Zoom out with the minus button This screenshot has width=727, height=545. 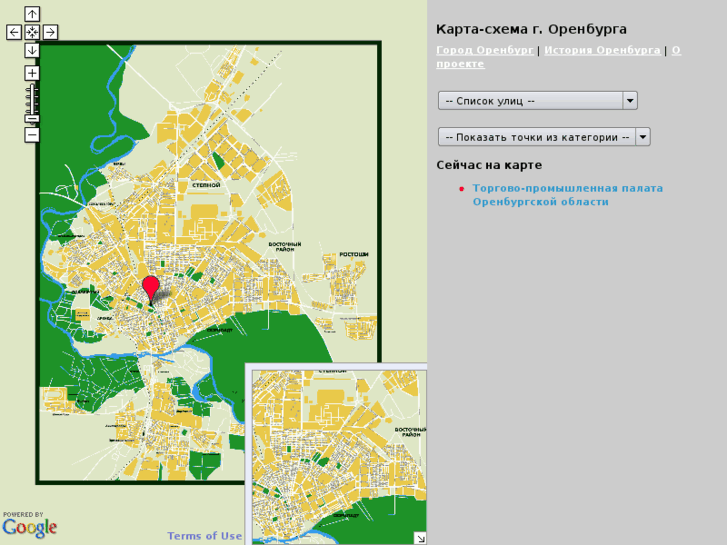tap(32, 134)
